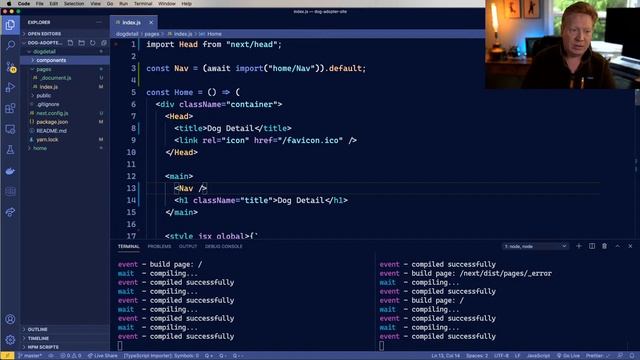This screenshot has width=640, height=360.
Task: Kill terminal with trash icon
Action: [x=604, y=246]
